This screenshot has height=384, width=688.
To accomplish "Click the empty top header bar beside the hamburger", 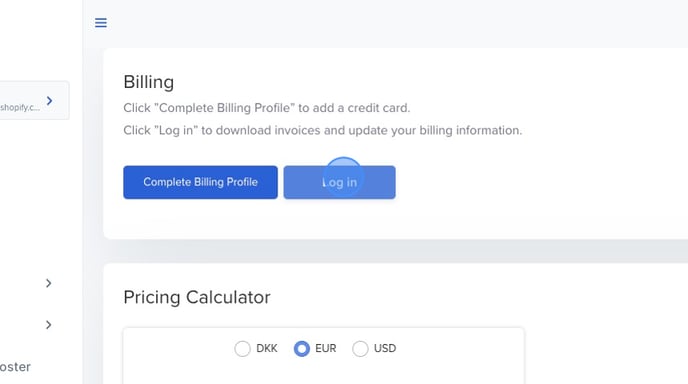I will point(395,23).
